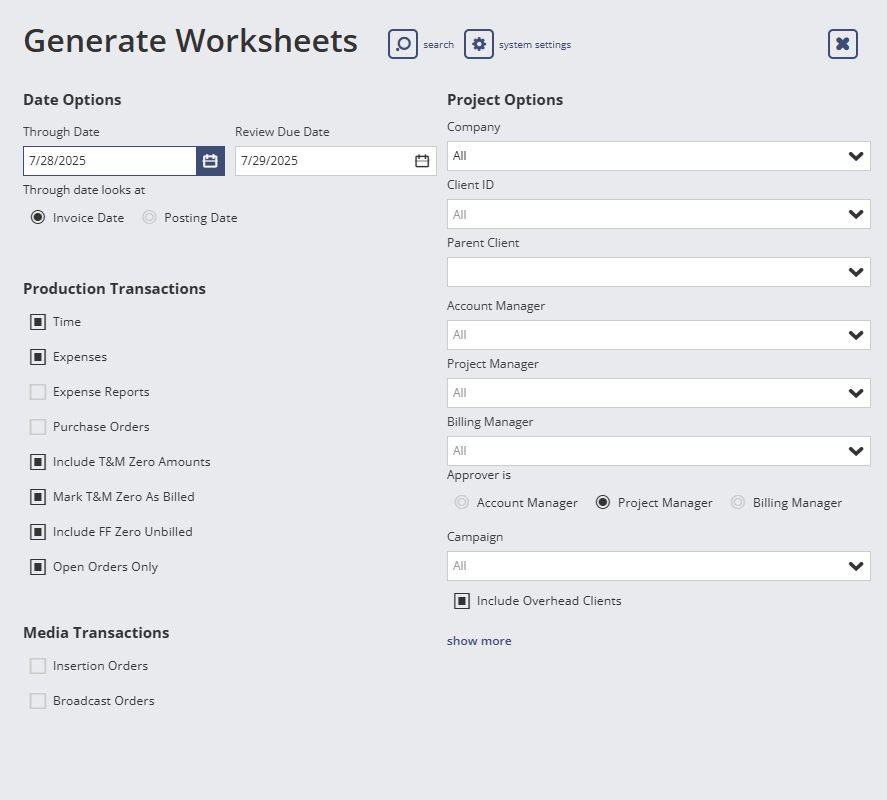Click the search magnifier icon
Image resolution: width=887 pixels, height=800 pixels.
(403, 44)
